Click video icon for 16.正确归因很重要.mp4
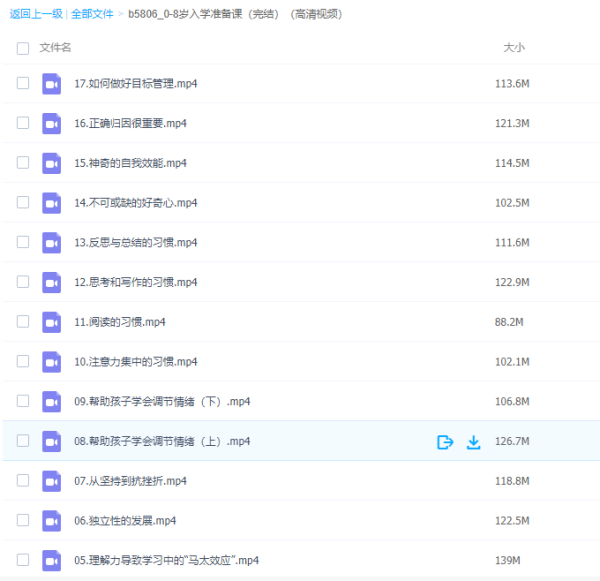 (x=52, y=124)
